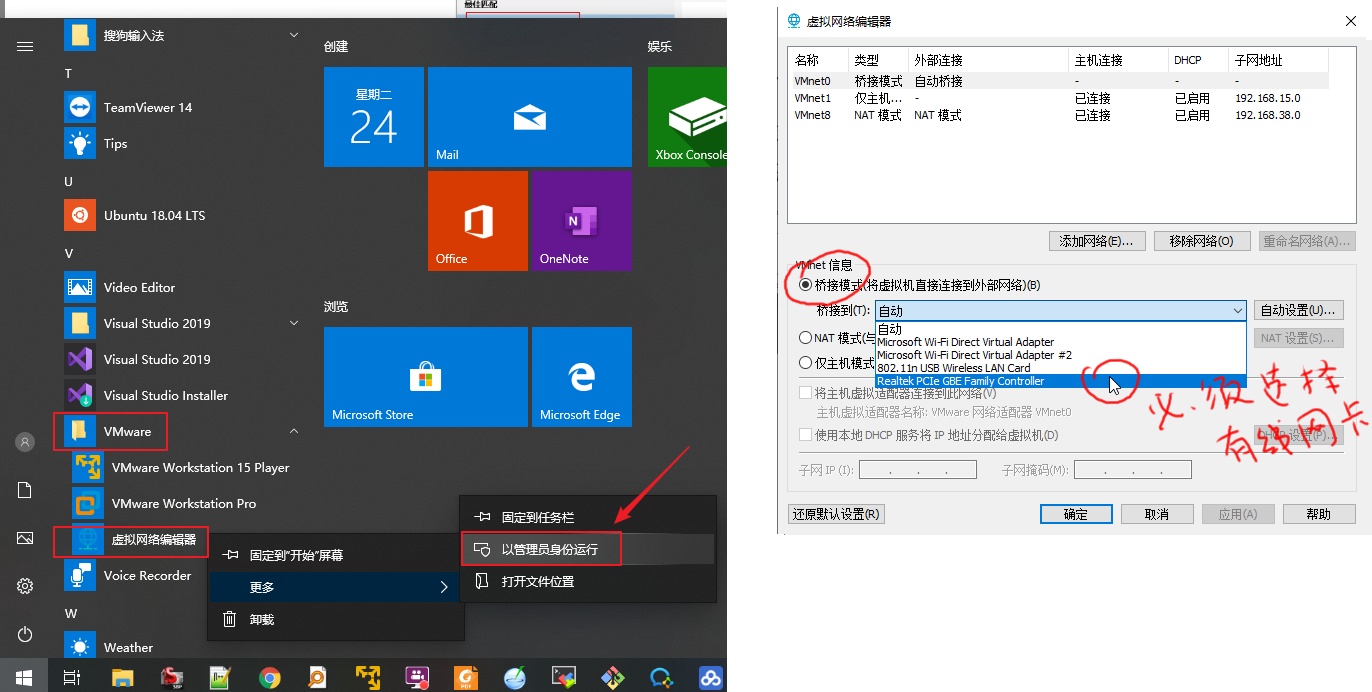Collapse the VMware folder in app list
Screen dimensions: 1372x692
pyautogui.click(x=294, y=431)
